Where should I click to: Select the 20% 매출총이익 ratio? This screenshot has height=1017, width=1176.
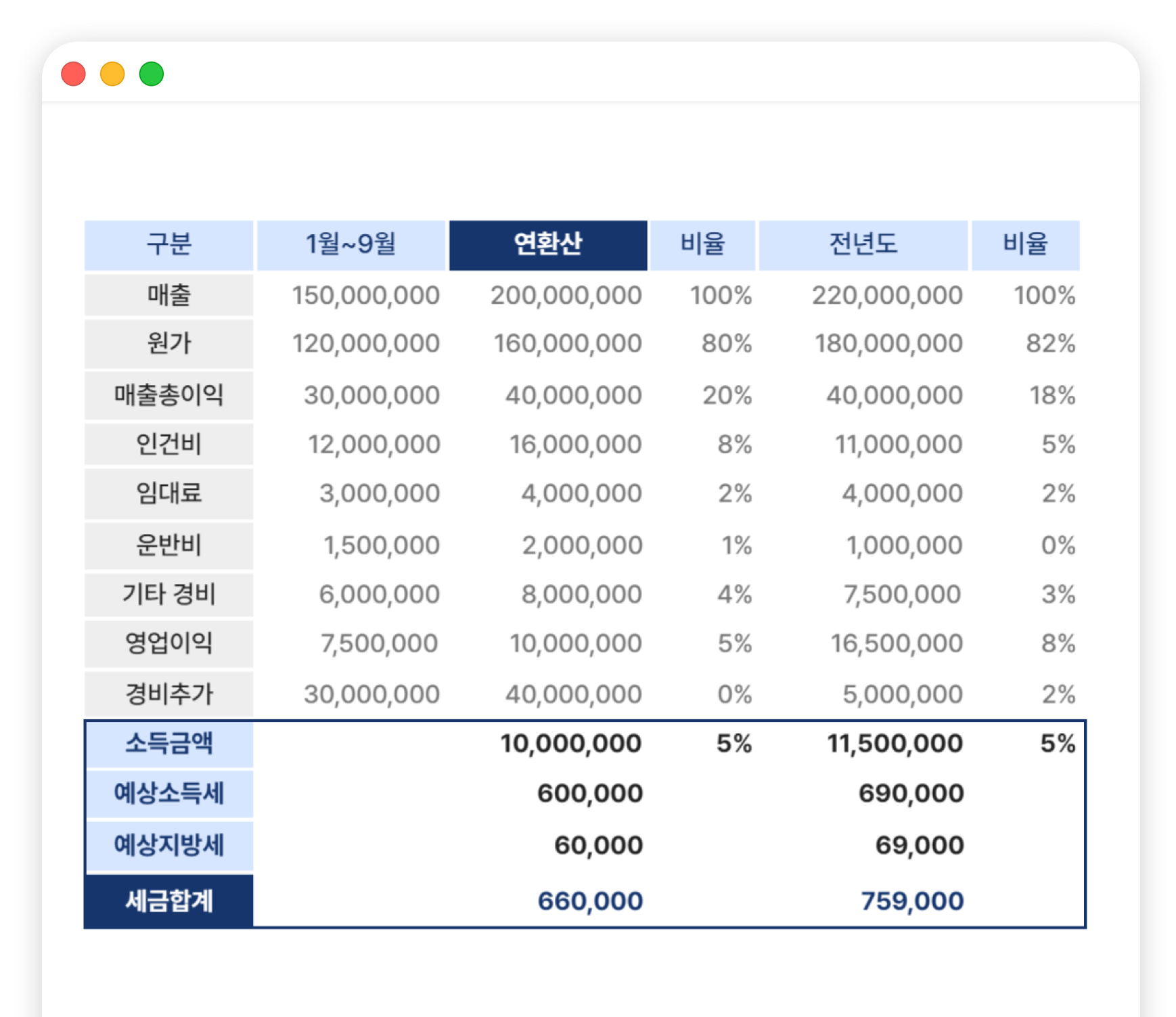[x=727, y=395]
